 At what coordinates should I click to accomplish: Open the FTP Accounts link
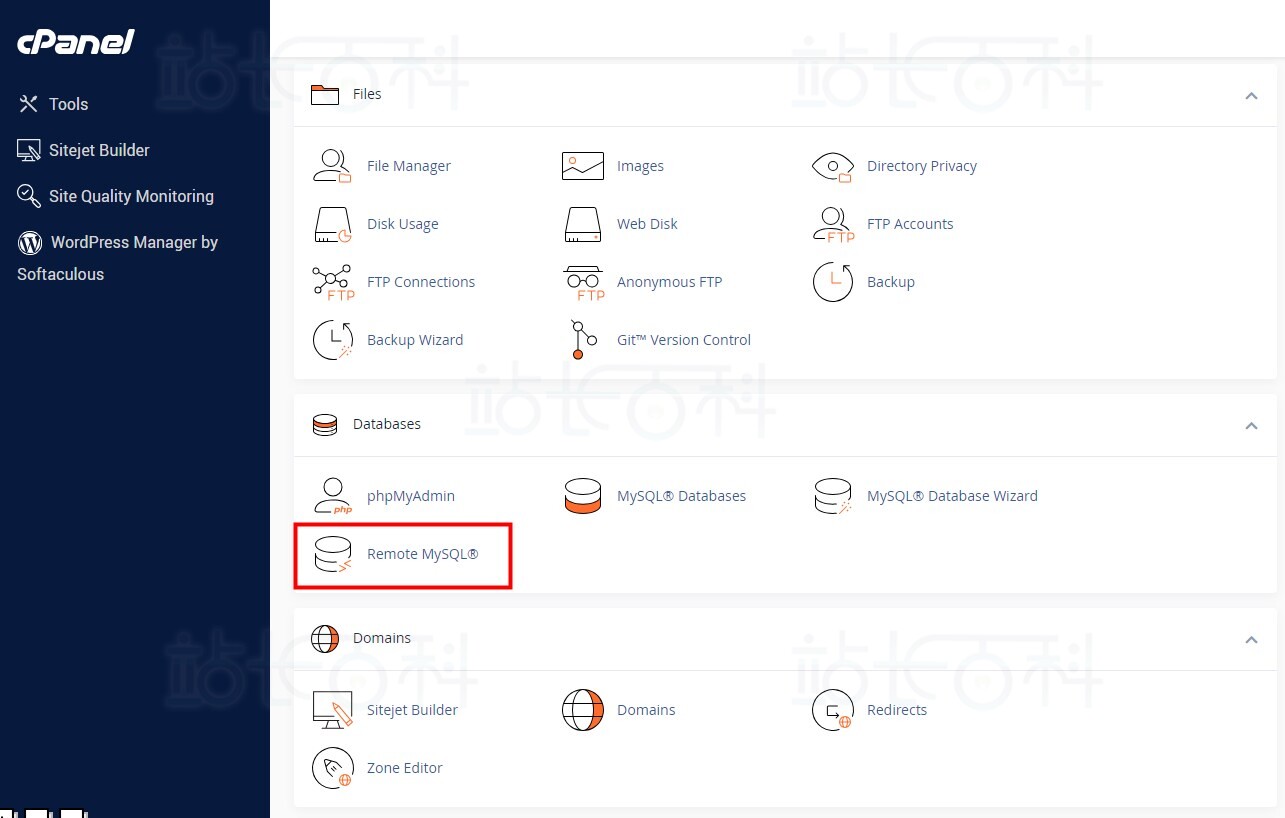[x=910, y=224]
